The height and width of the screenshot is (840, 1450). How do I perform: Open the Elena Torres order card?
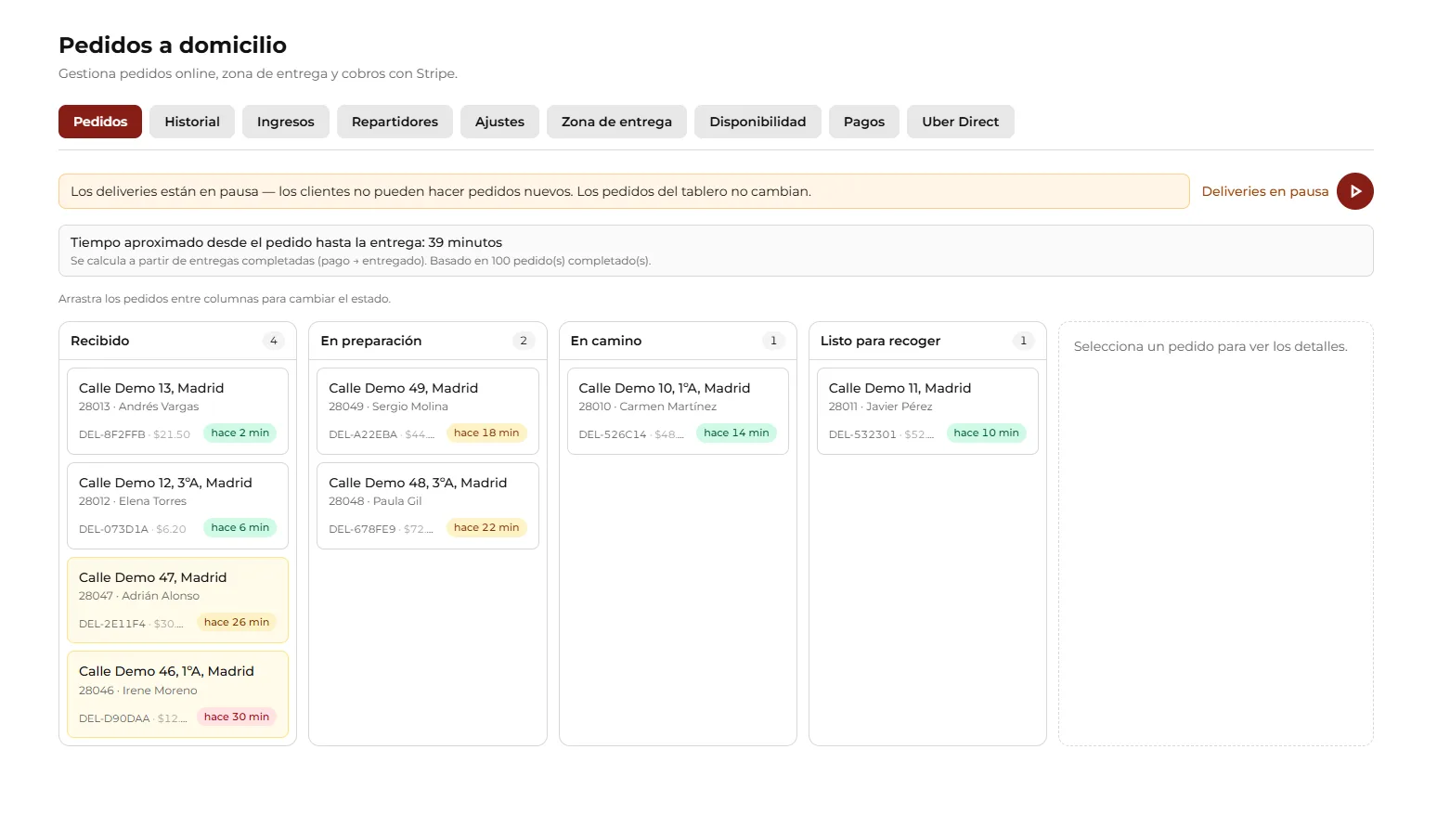point(177,506)
